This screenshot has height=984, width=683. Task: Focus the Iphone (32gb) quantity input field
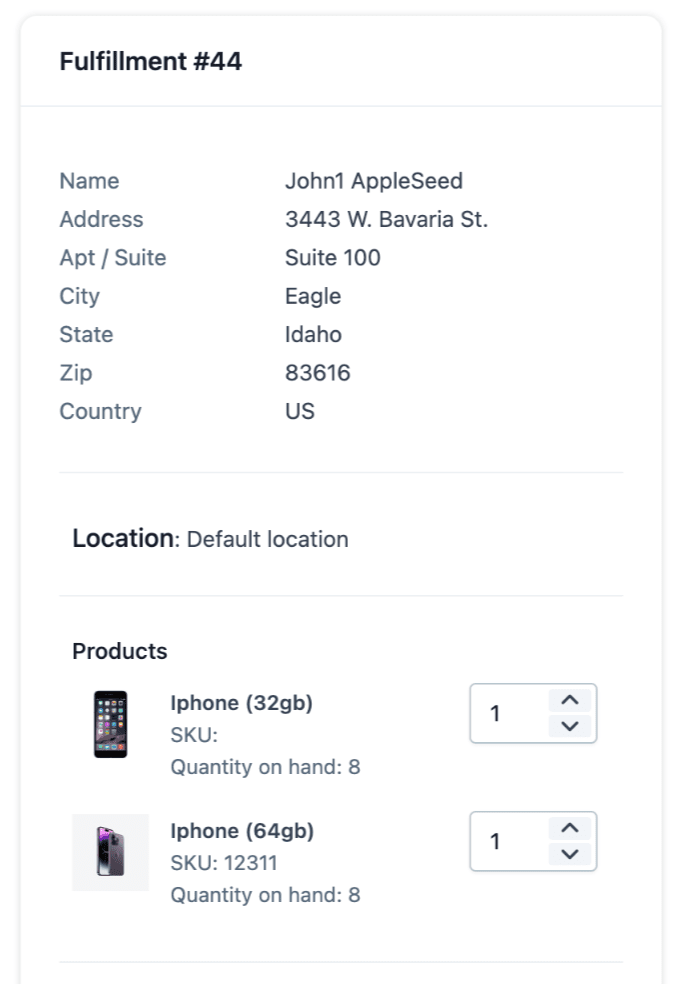[x=533, y=714]
